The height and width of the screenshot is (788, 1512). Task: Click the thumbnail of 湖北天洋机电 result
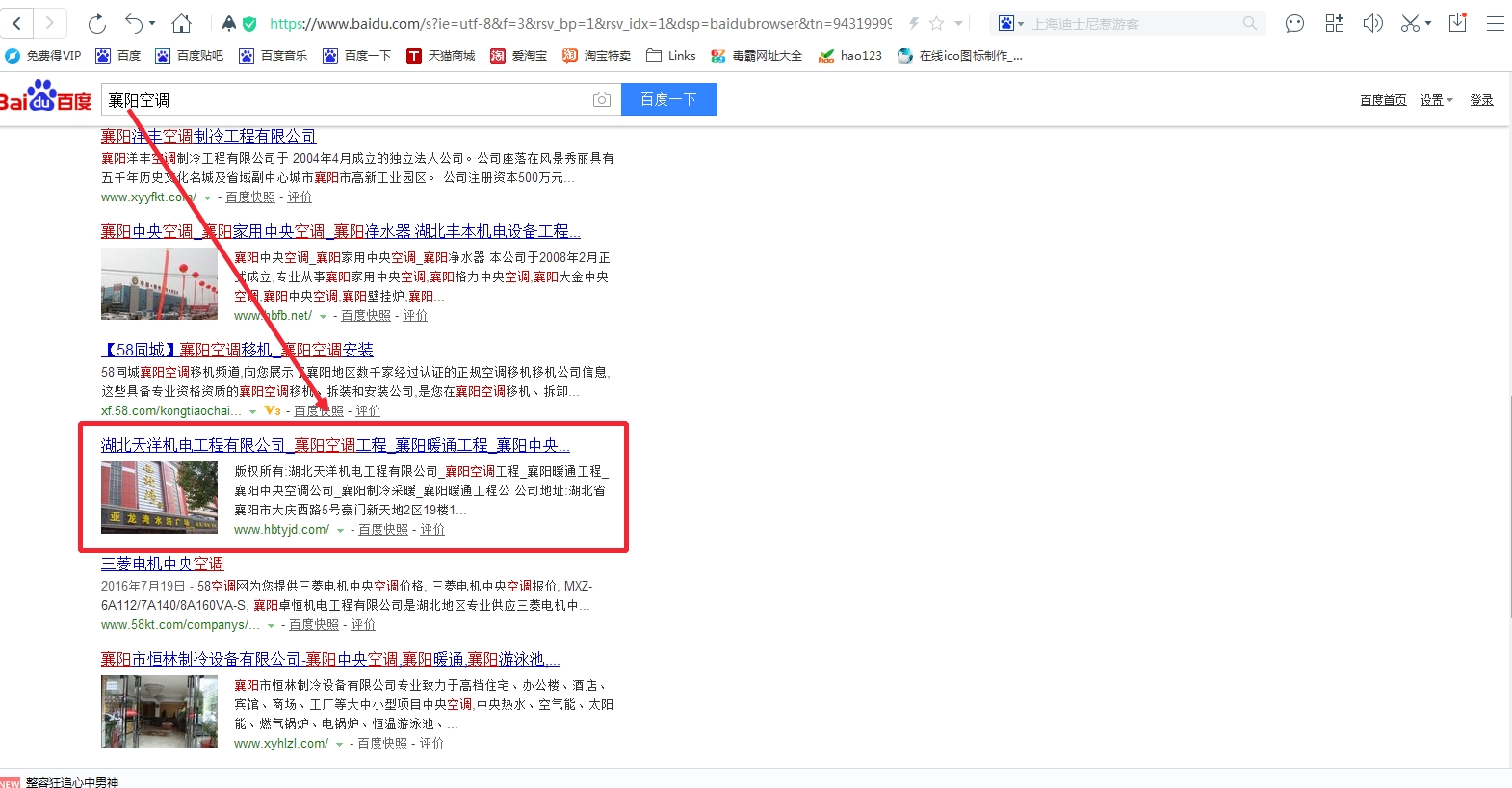click(x=159, y=497)
